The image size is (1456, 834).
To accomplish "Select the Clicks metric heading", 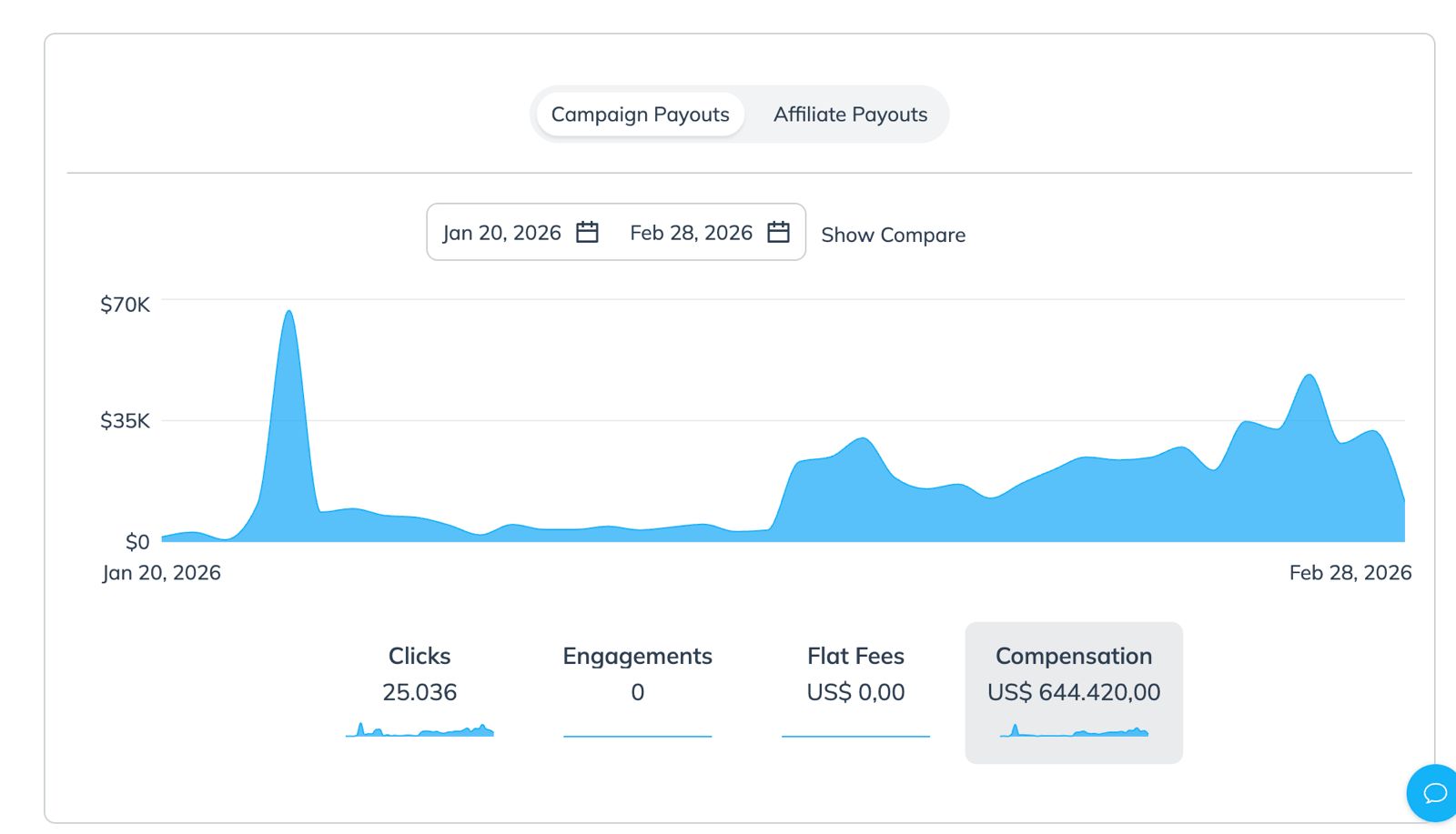I will (420, 656).
